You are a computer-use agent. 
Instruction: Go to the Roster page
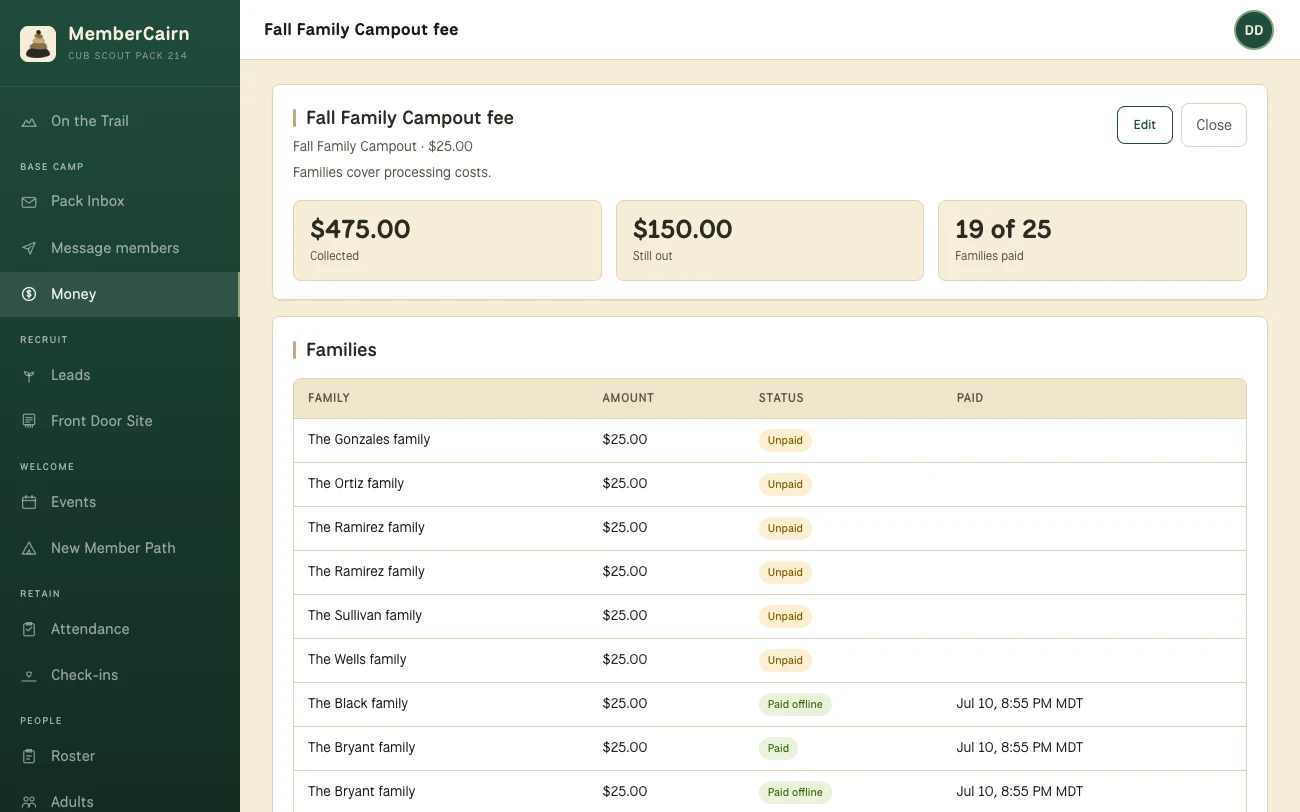click(120, 756)
